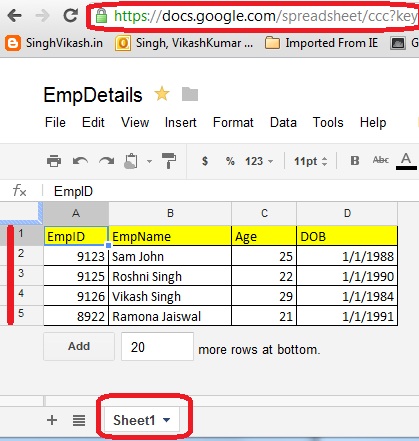This screenshot has height=441, width=419.
Task: Open the Sheet1 tab dropdown arrow
Action: (x=167, y=420)
